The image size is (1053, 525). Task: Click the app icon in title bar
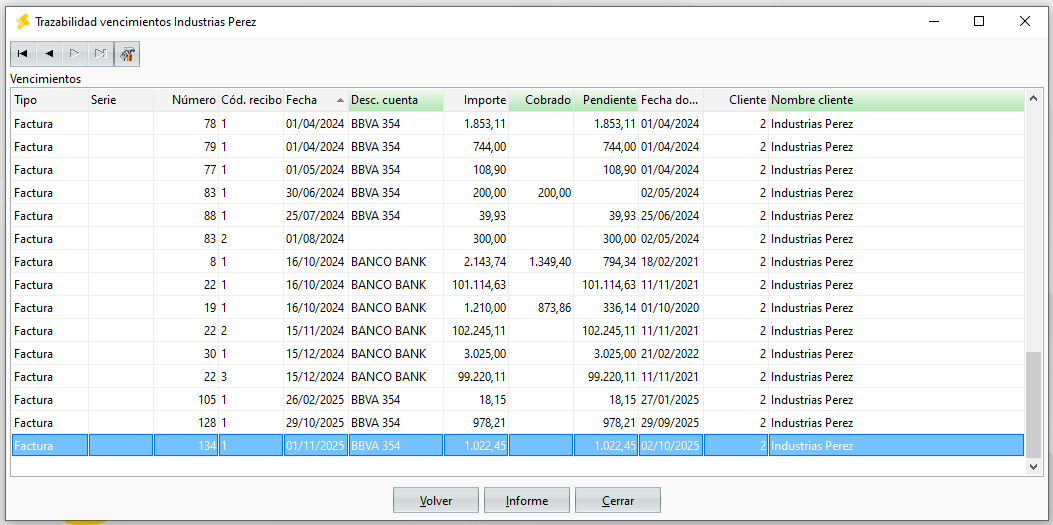pos(23,21)
